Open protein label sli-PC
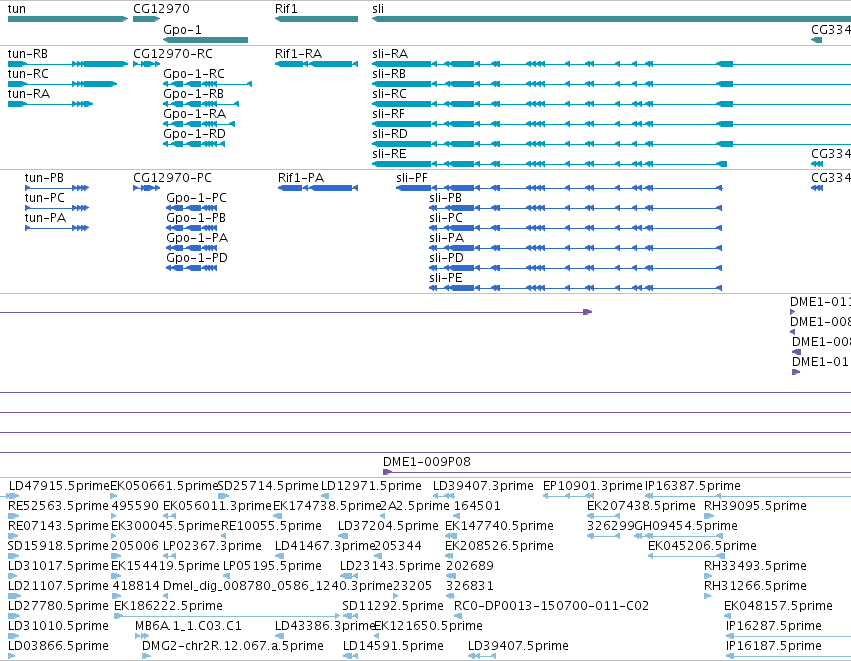The height and width of the screenshot is (661, 851). click(x=446, y=218)
